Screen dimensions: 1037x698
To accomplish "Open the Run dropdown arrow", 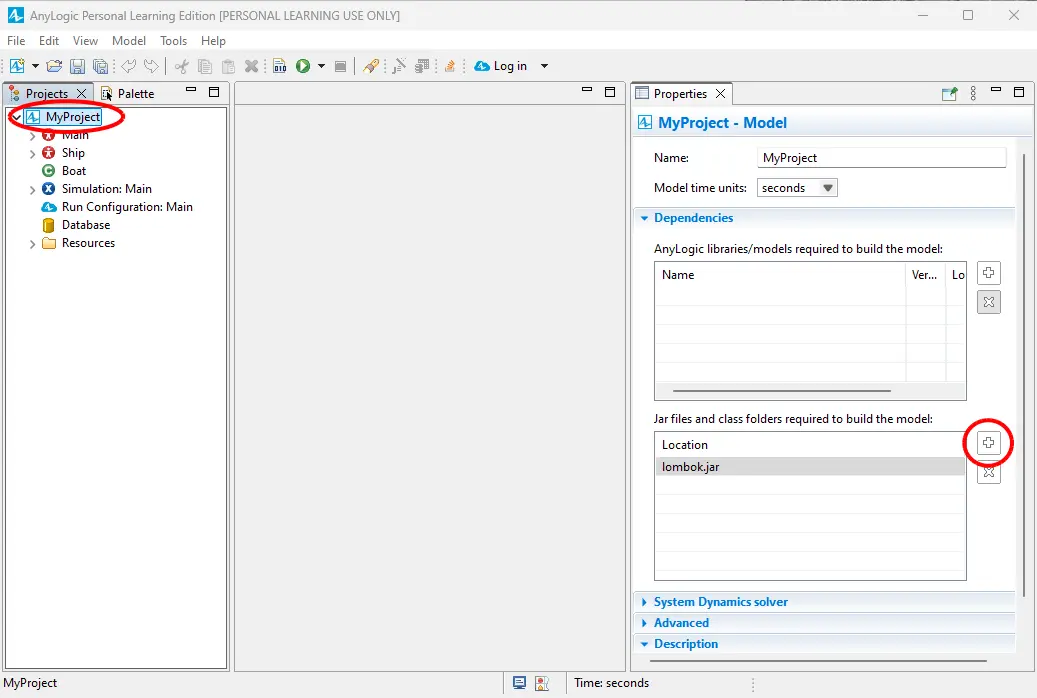I will pyautogui.click(x=321, y=66).
